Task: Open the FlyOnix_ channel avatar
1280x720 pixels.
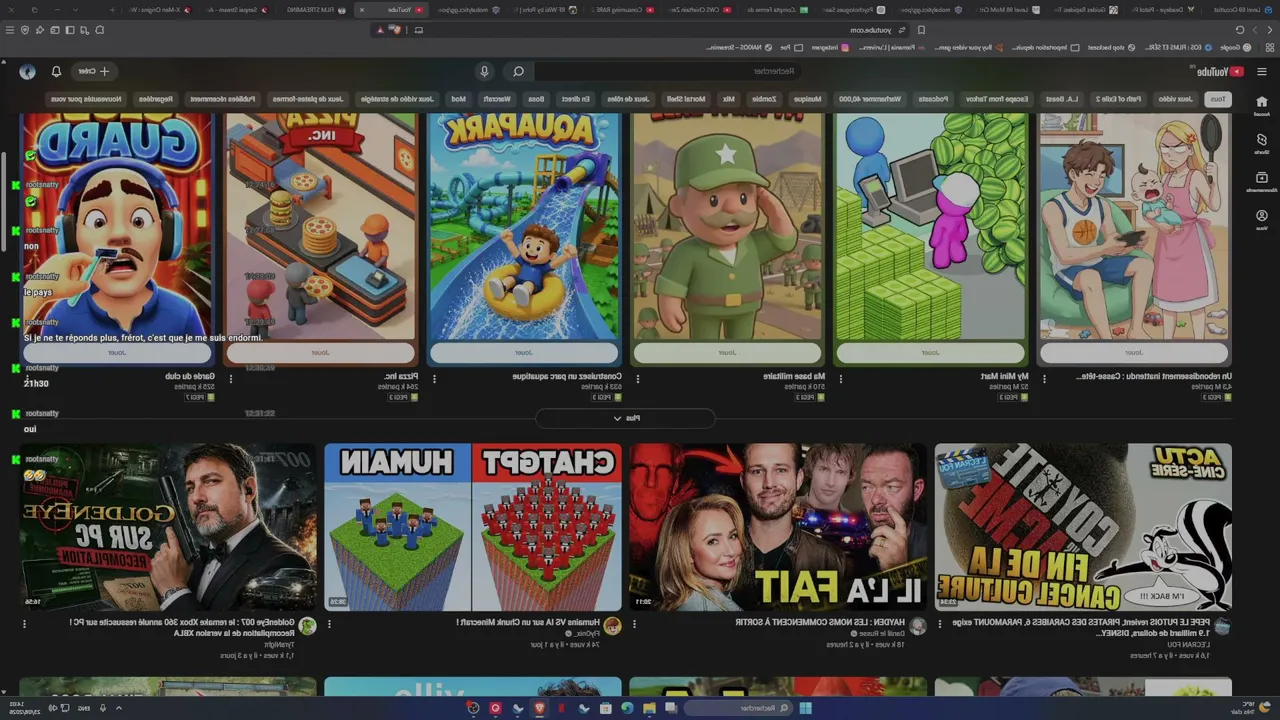Action: (x=612, y=626)
